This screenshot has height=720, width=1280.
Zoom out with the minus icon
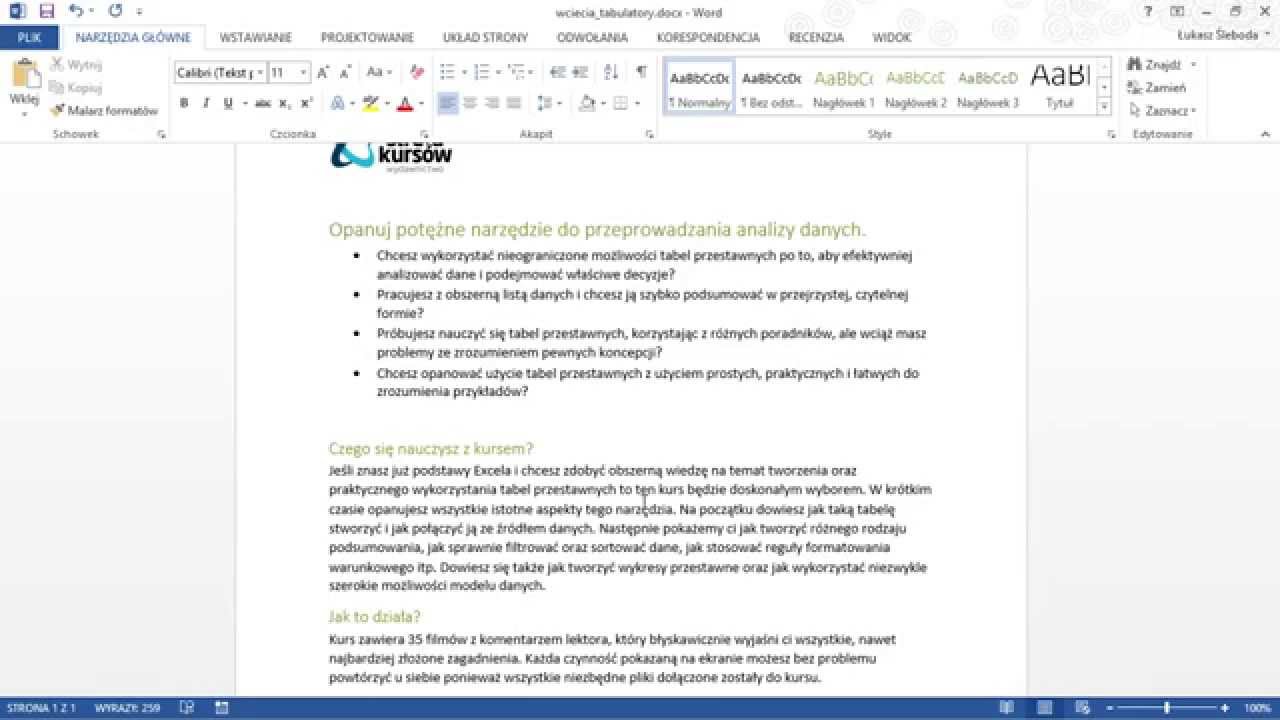point(1110,708)
